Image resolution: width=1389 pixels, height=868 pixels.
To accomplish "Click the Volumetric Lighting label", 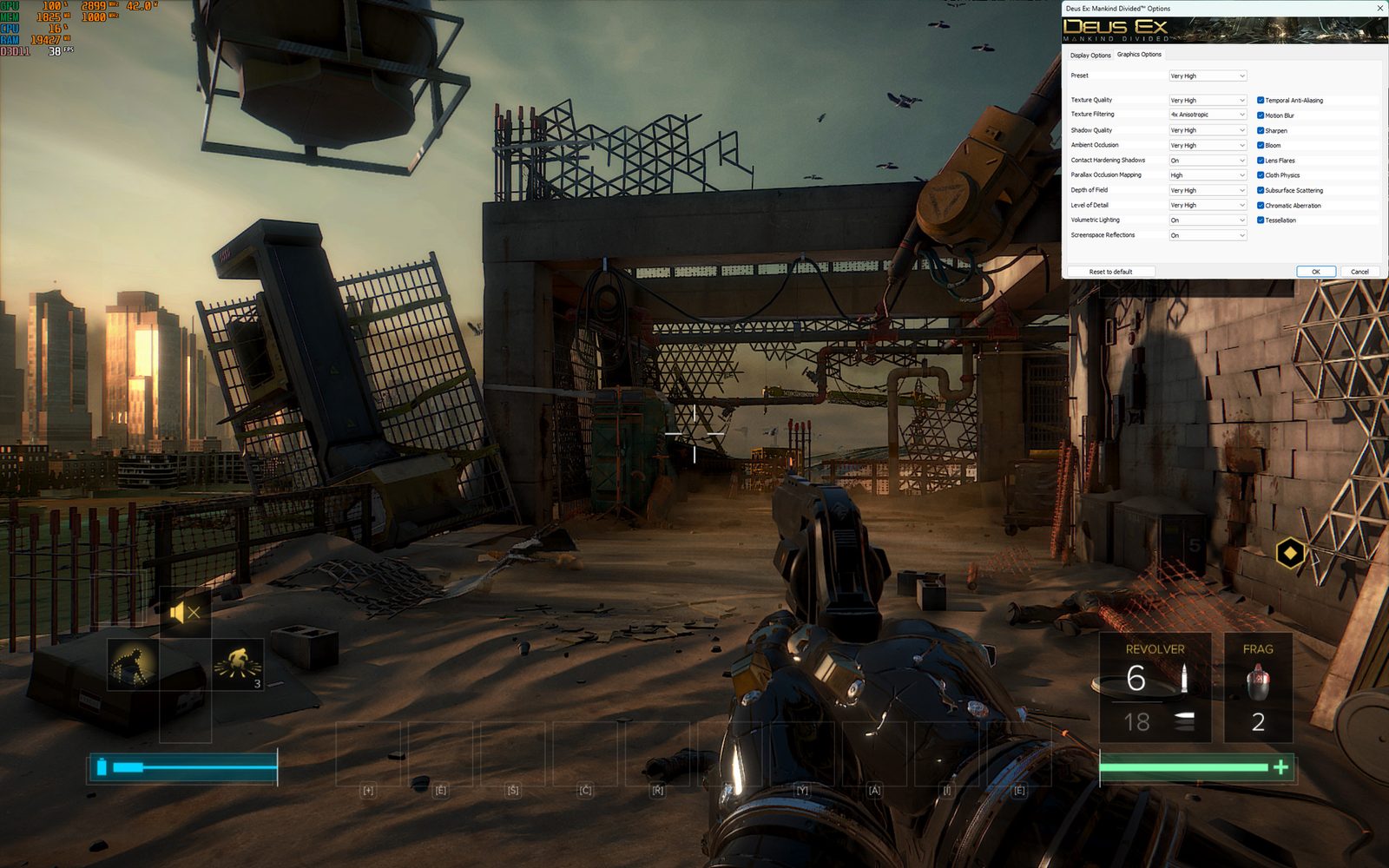I will pos(1095,220).
